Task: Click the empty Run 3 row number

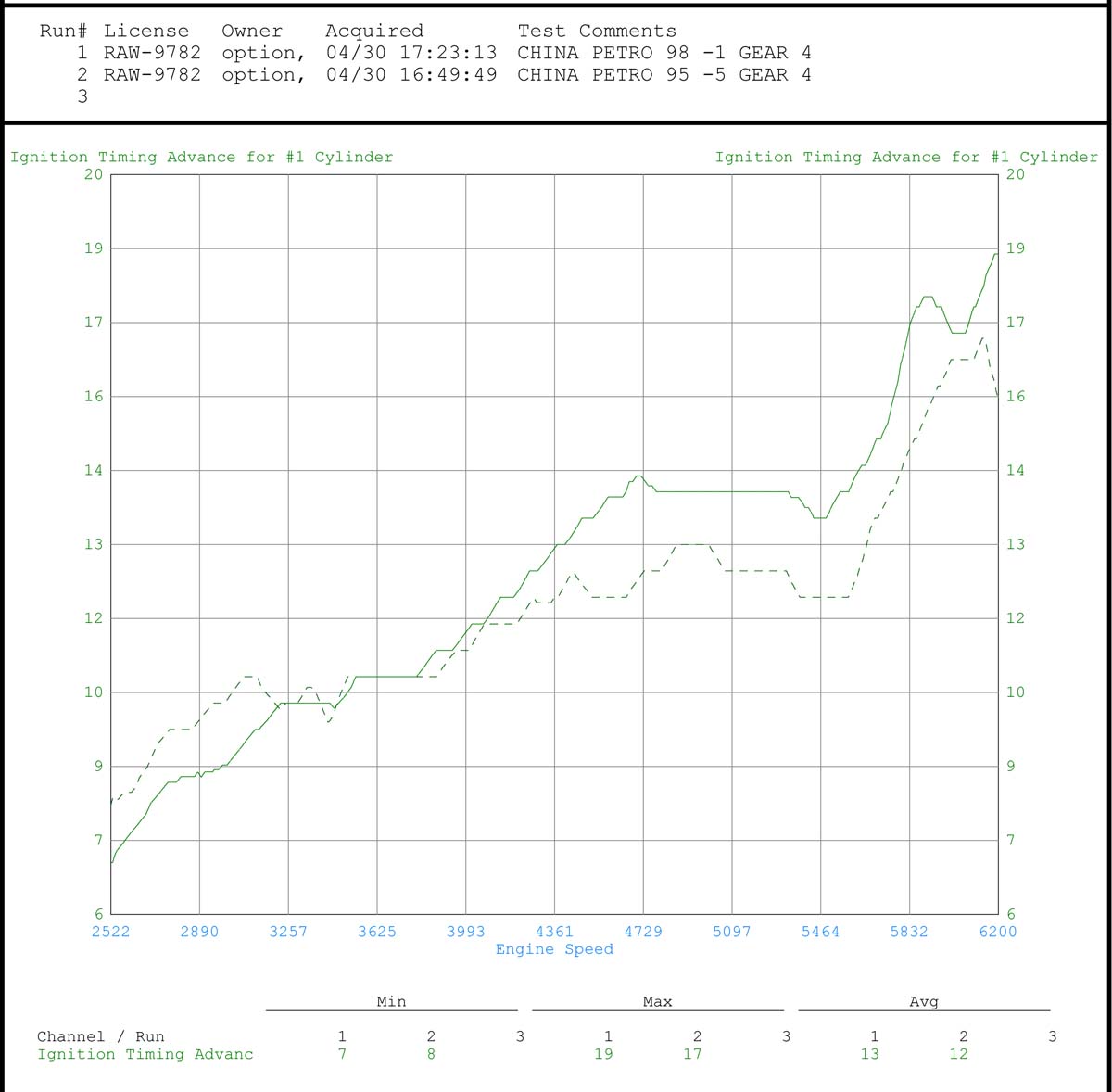Action: tap(82, 96)
